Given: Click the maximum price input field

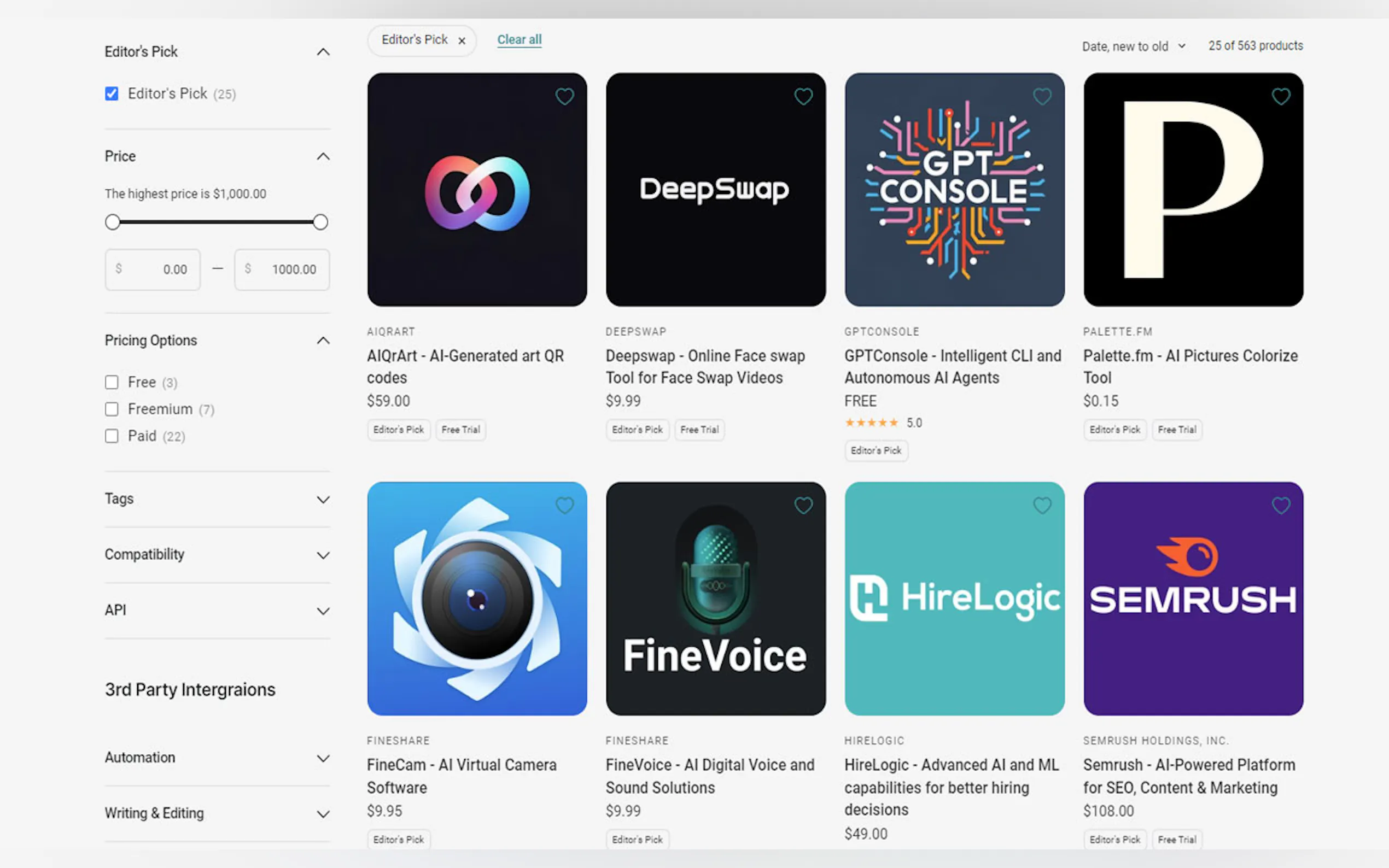Looking at the screenshot, I should point(282,269).
